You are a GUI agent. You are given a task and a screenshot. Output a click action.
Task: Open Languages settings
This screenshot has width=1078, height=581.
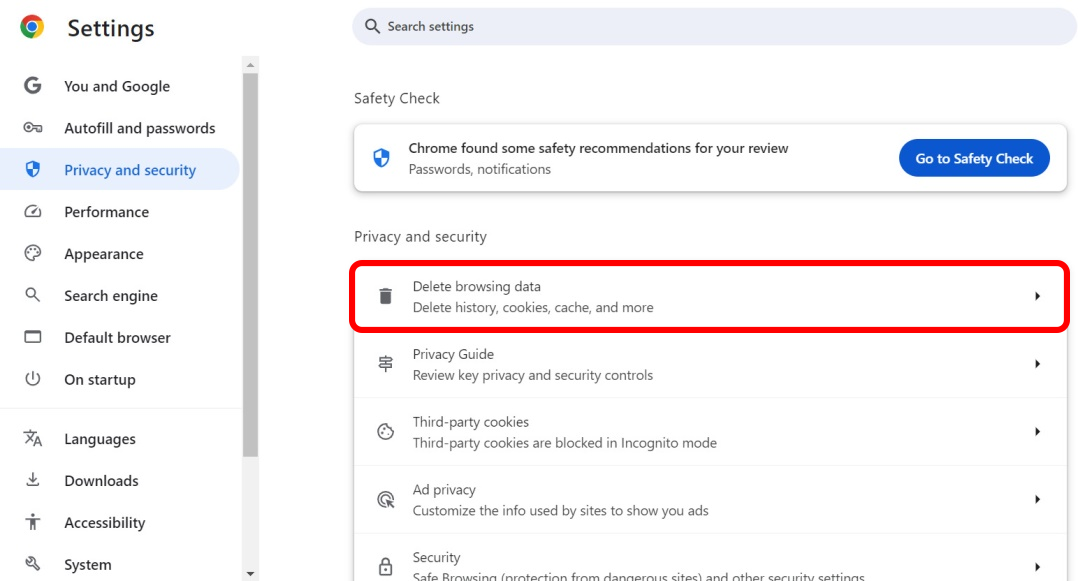(120, 439)
